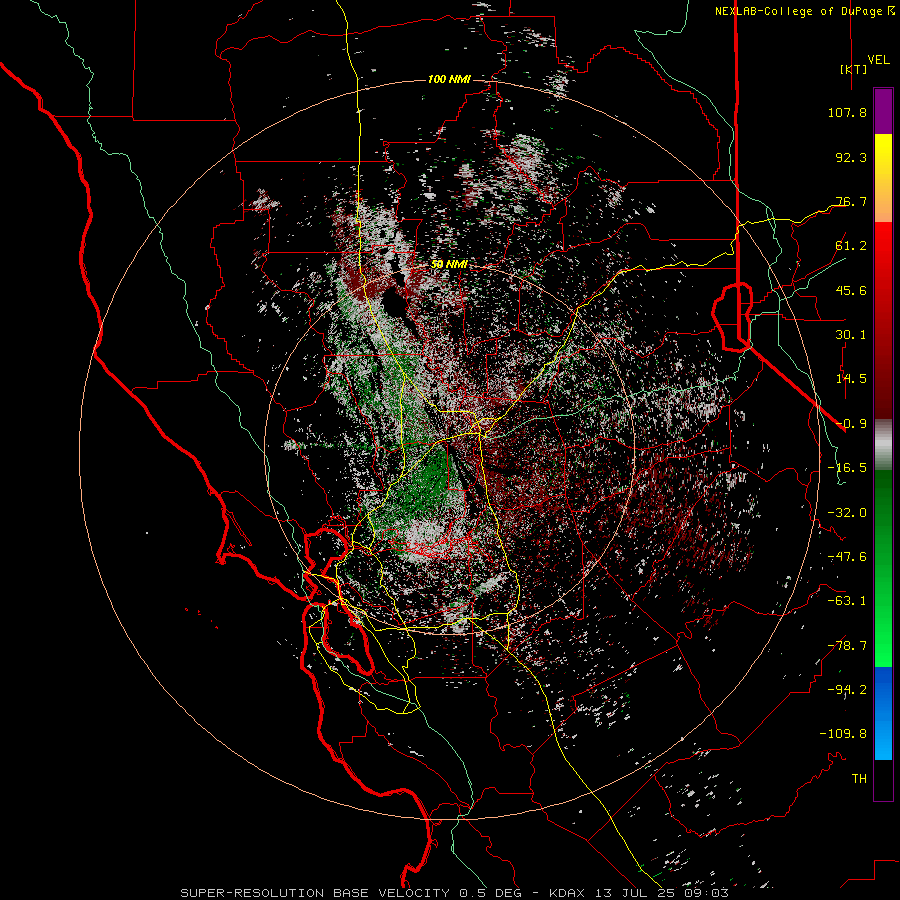Image resolution: width=900 pixels, height=900 pixels.
Task: Pick the purple segment of the color bar
Action: (883, 112)
